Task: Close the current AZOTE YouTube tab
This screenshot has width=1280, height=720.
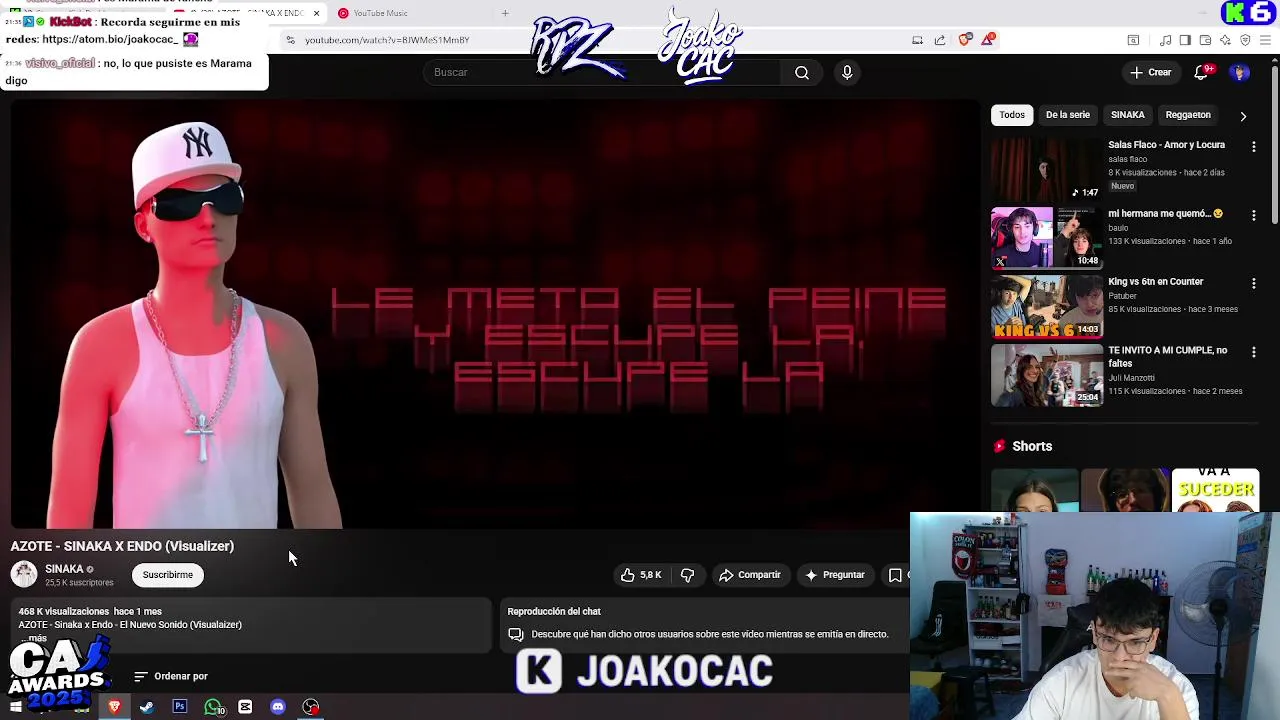Action: 316,13
